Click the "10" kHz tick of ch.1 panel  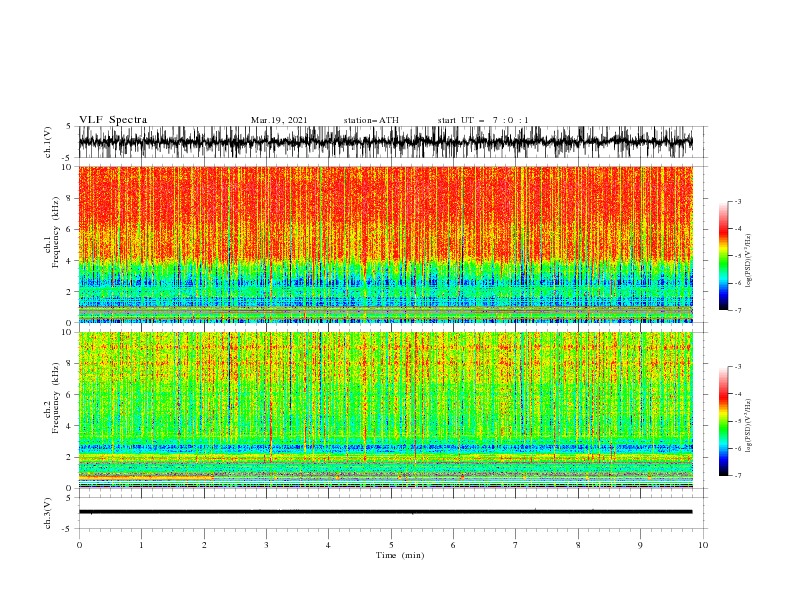click(x=67, y=167)
